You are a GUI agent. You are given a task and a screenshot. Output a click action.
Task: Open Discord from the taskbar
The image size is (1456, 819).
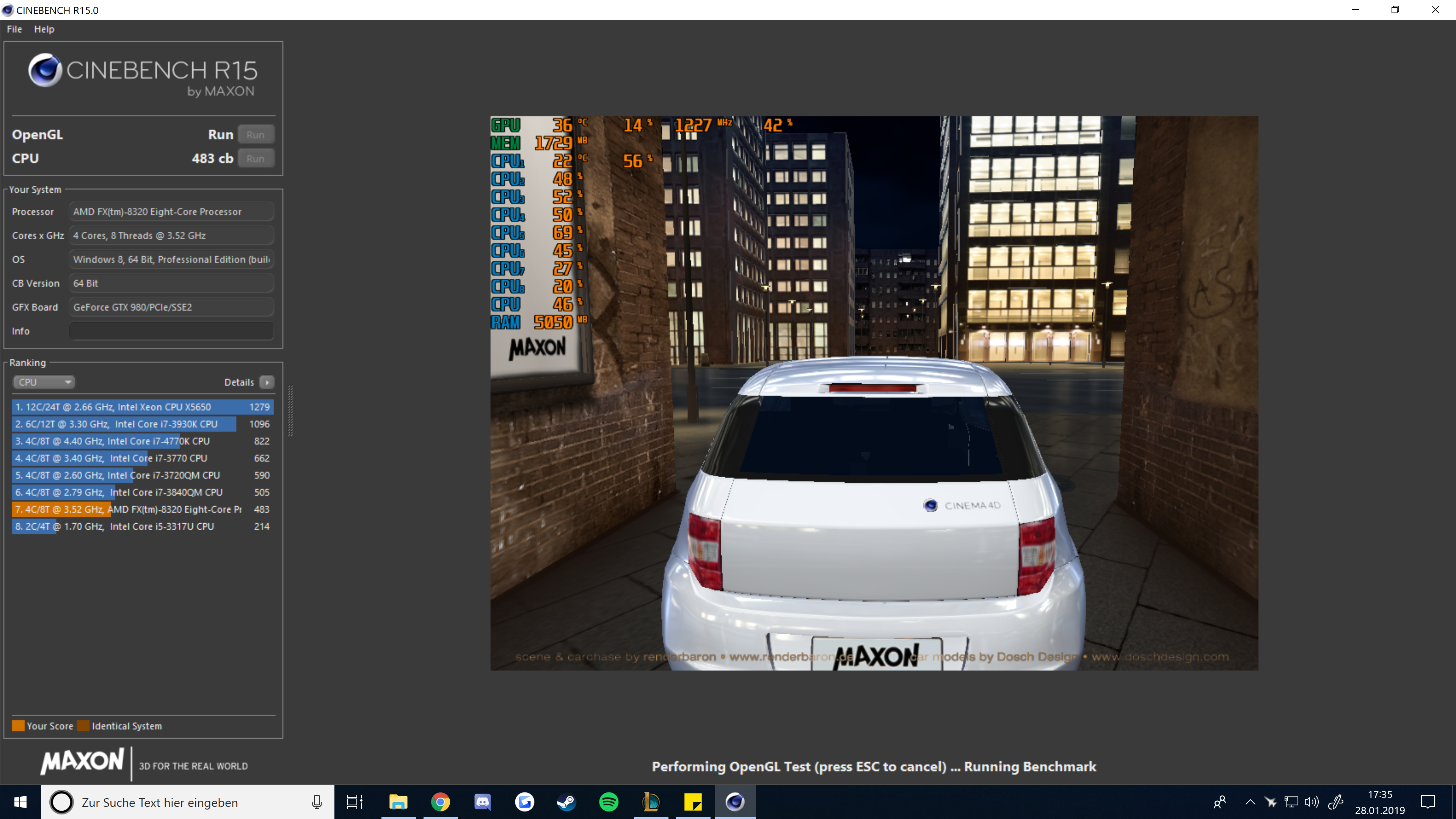pos(482,802)
